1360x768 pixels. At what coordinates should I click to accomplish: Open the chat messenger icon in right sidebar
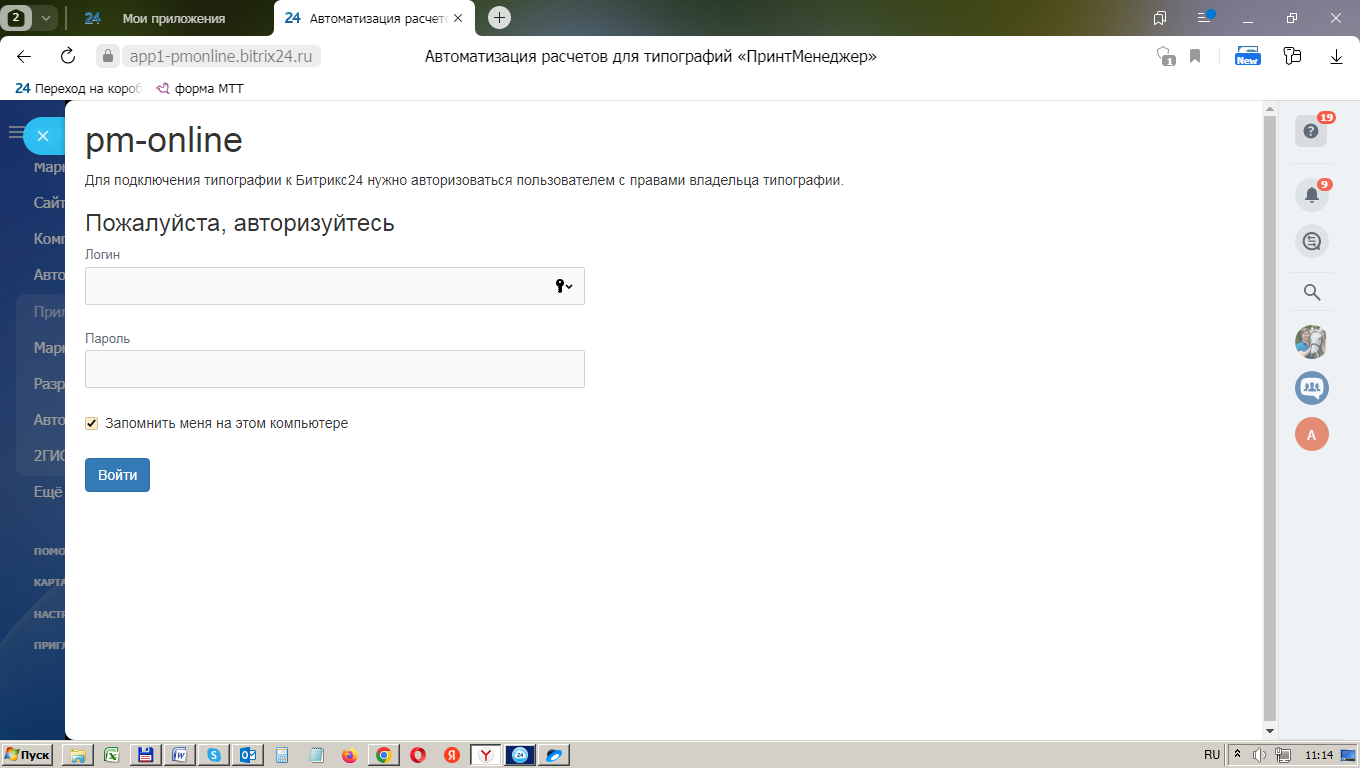(1312, 241)
